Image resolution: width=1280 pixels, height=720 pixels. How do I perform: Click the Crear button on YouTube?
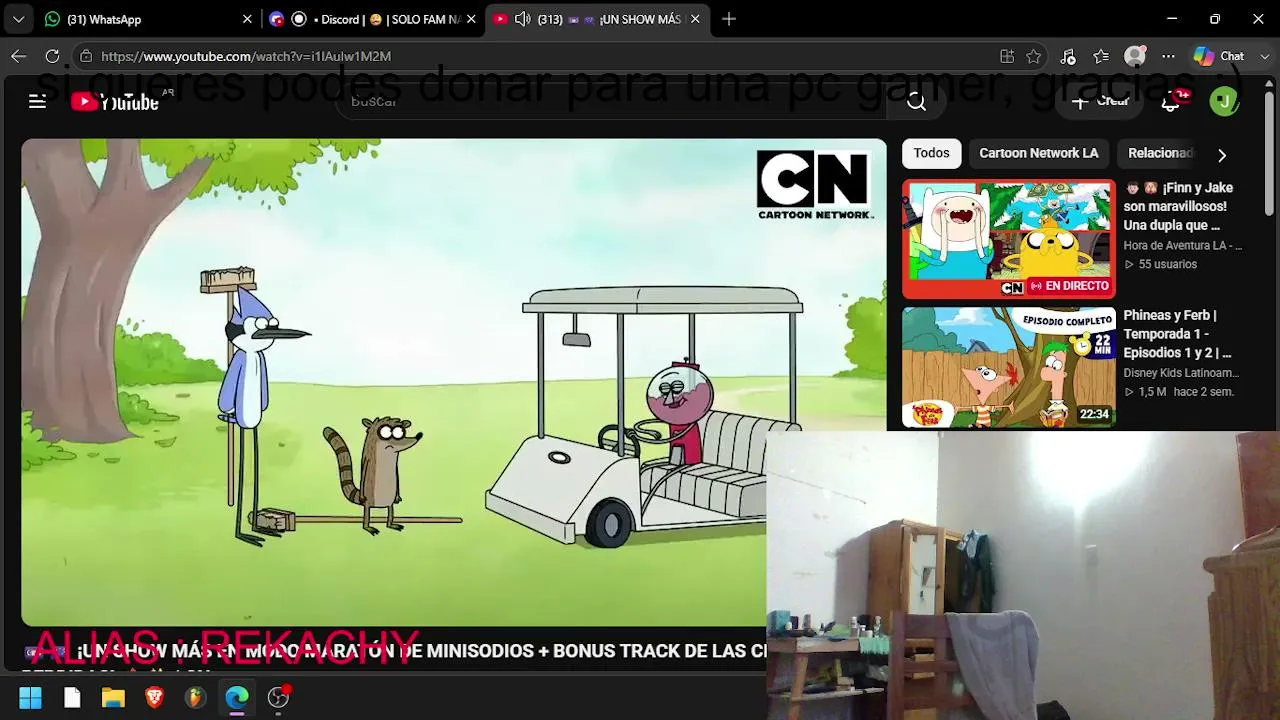coord(1100,101)
